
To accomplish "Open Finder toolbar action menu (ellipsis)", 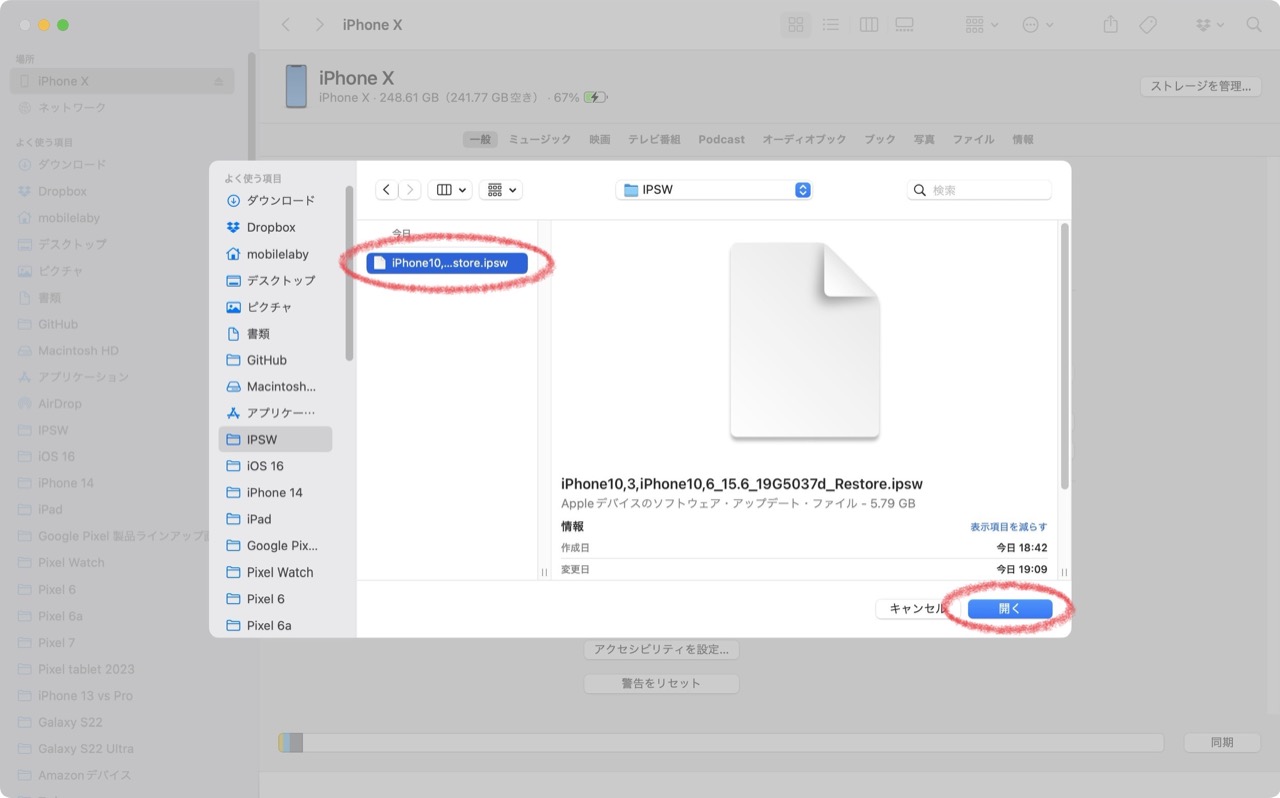I will [1038, 25].
